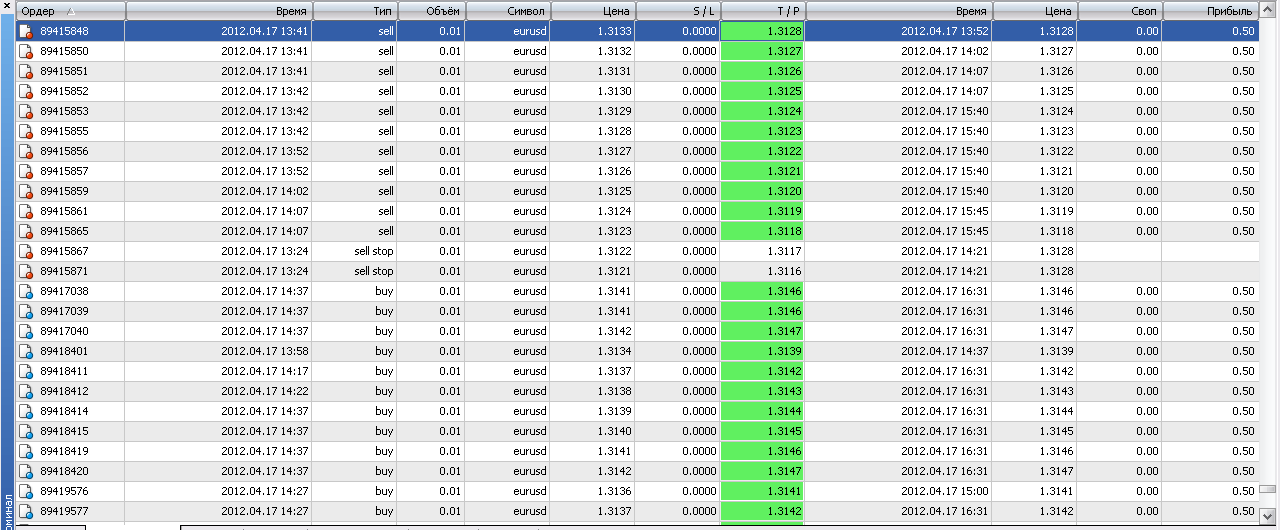Image resolution: width=1280 pixels, height=530 pixels.
Task: Click the buy order icon for 89418415
Action: pyautogui.click(x=26, y=431)
